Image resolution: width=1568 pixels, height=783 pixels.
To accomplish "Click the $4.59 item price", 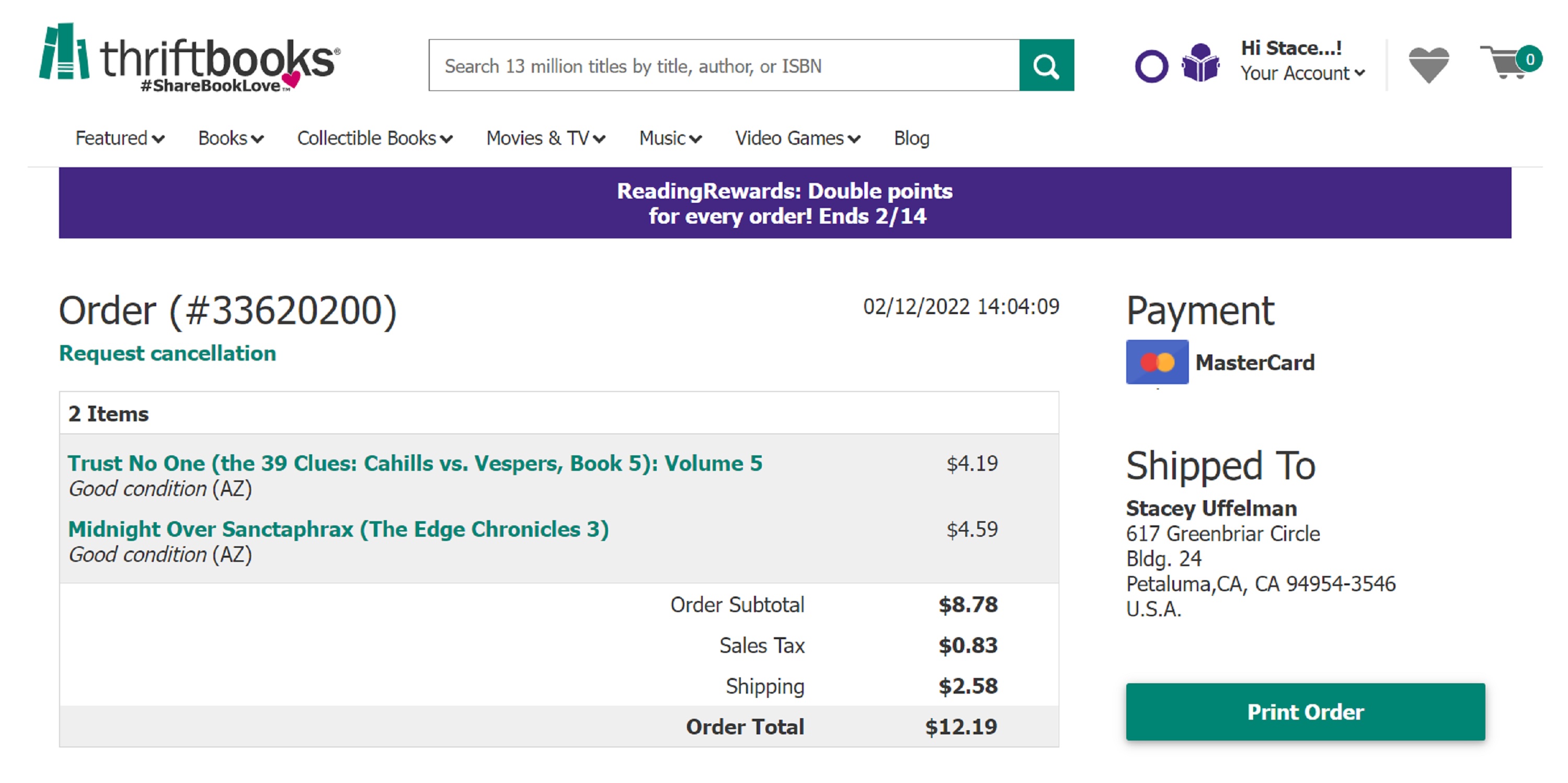I will pos(972,529).
